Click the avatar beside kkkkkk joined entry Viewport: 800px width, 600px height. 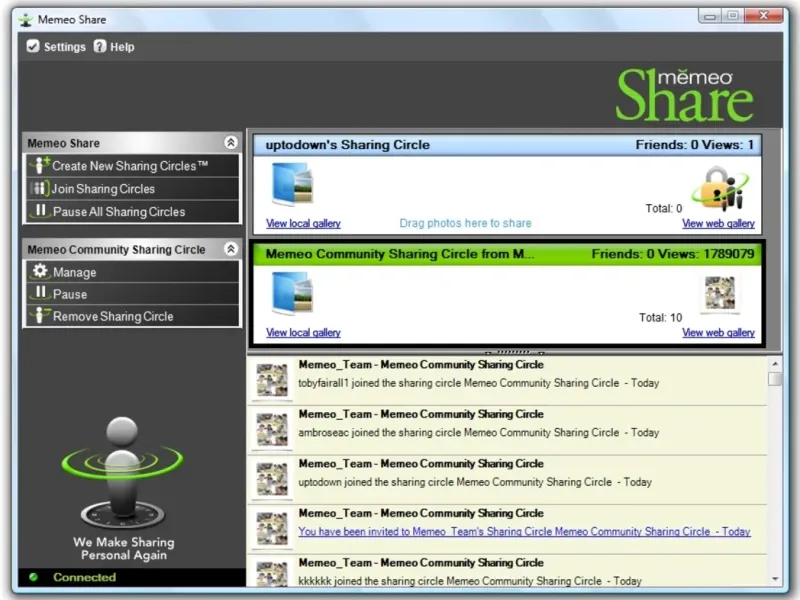(272, 573)
